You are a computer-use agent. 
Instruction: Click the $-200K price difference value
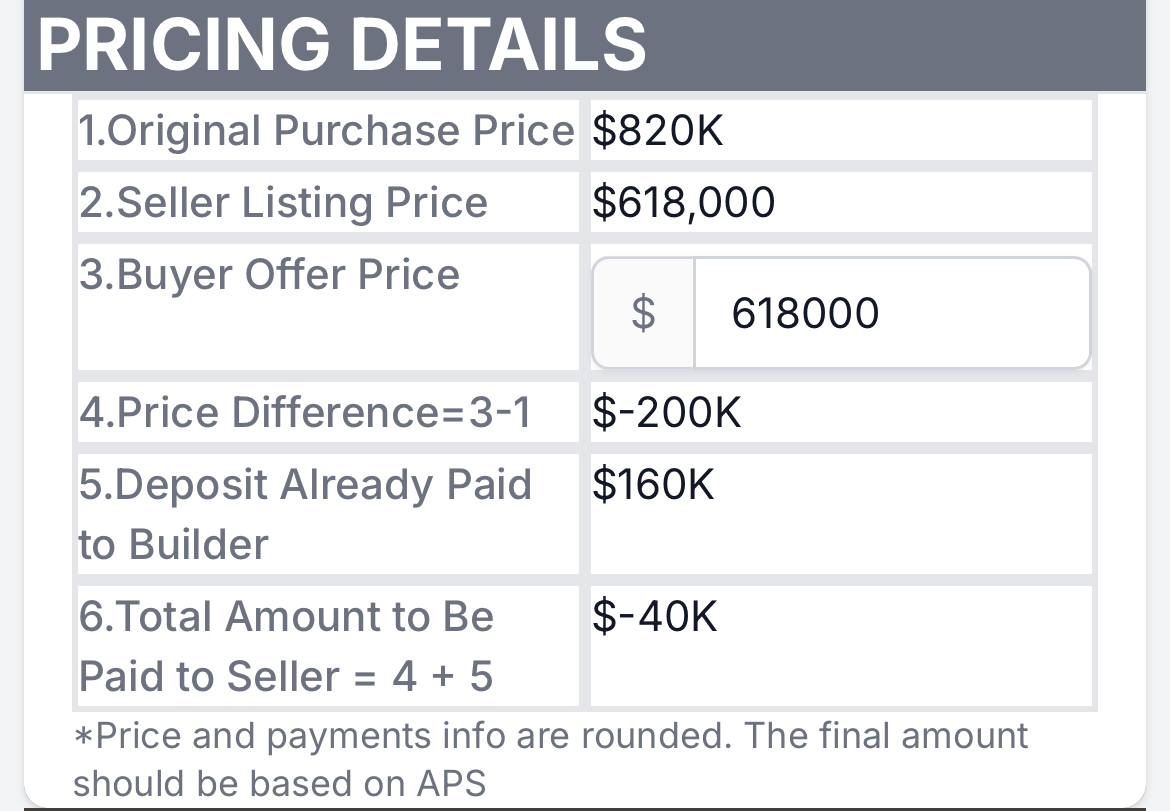pos(667,412)
